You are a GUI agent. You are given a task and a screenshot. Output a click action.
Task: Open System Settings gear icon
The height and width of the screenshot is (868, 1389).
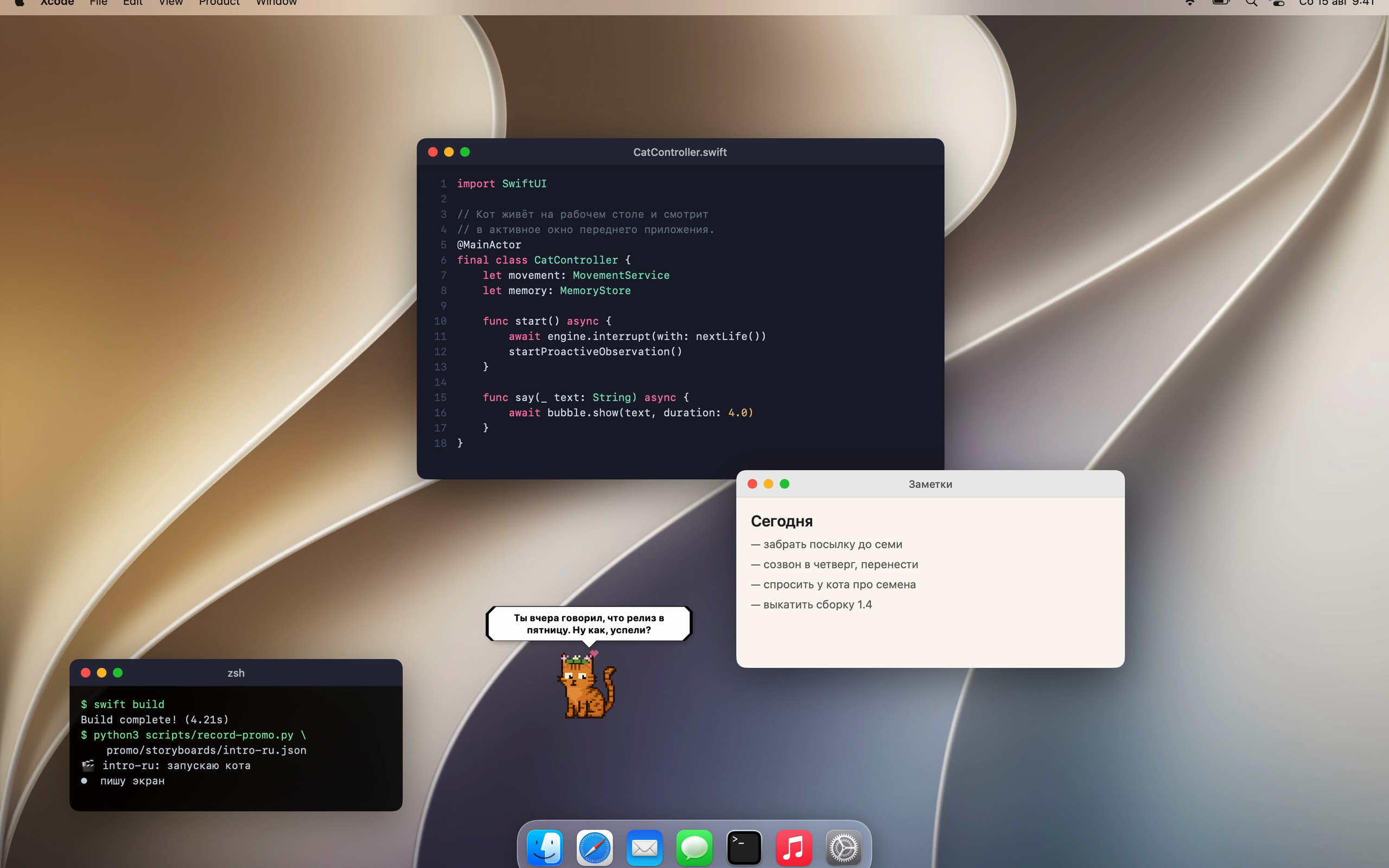pos(844,847)
